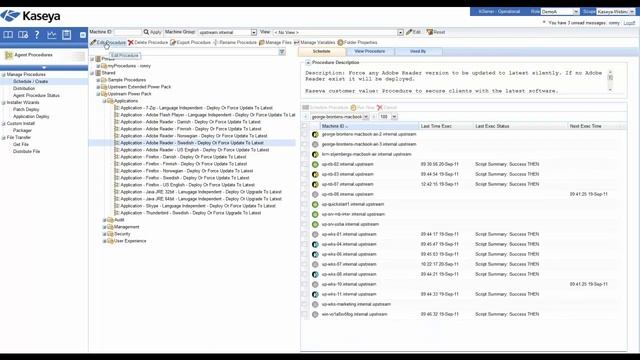Click the notepad icon in blue toolbar
Viewport: 640px width, 360px height.
coord(67,35)
